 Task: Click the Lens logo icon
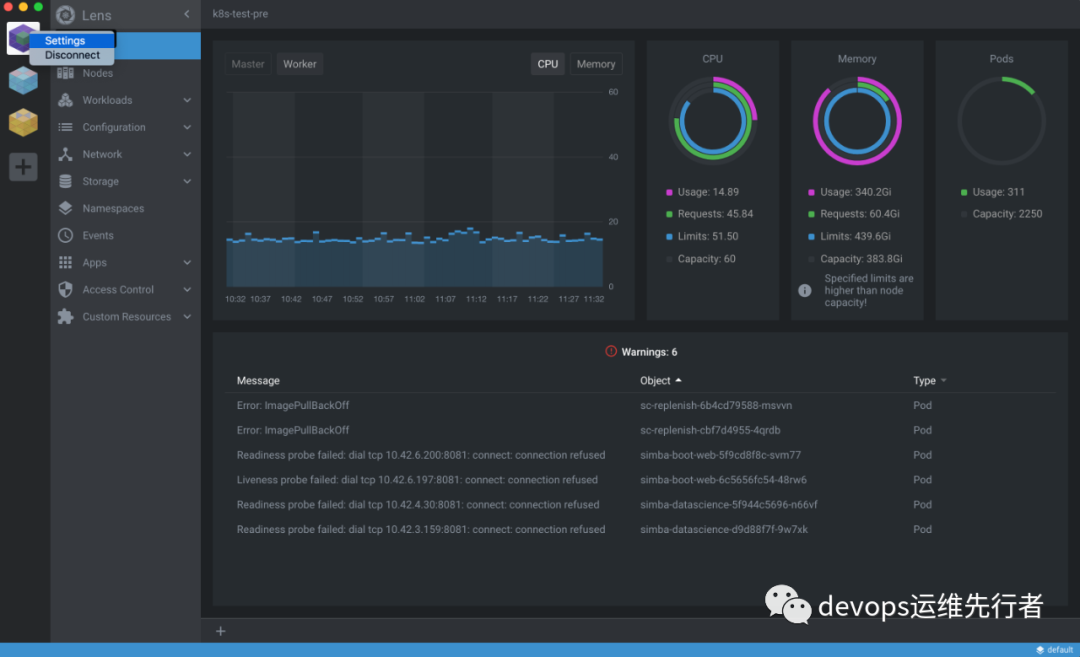(x=65, y=14)
